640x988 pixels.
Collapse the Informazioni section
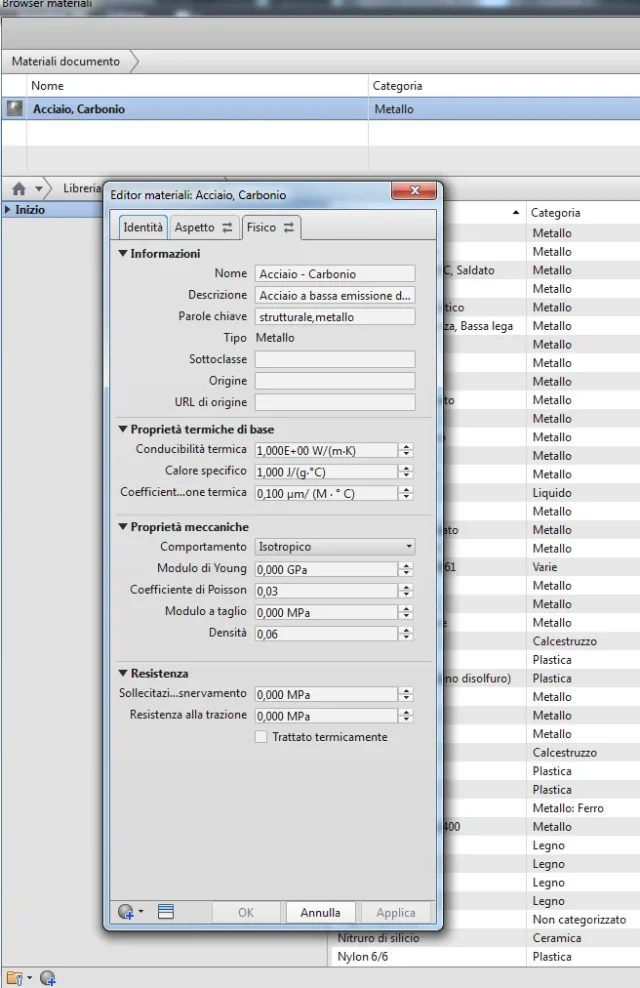click(x=123, y=253)
